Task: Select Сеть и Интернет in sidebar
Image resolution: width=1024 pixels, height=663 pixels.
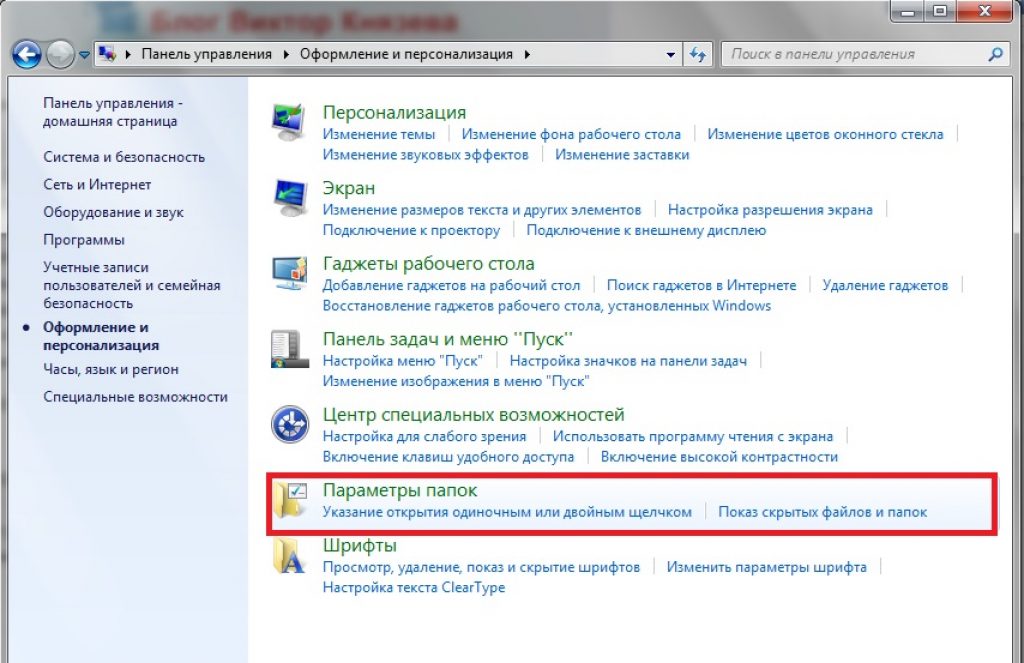Action: 97,185
